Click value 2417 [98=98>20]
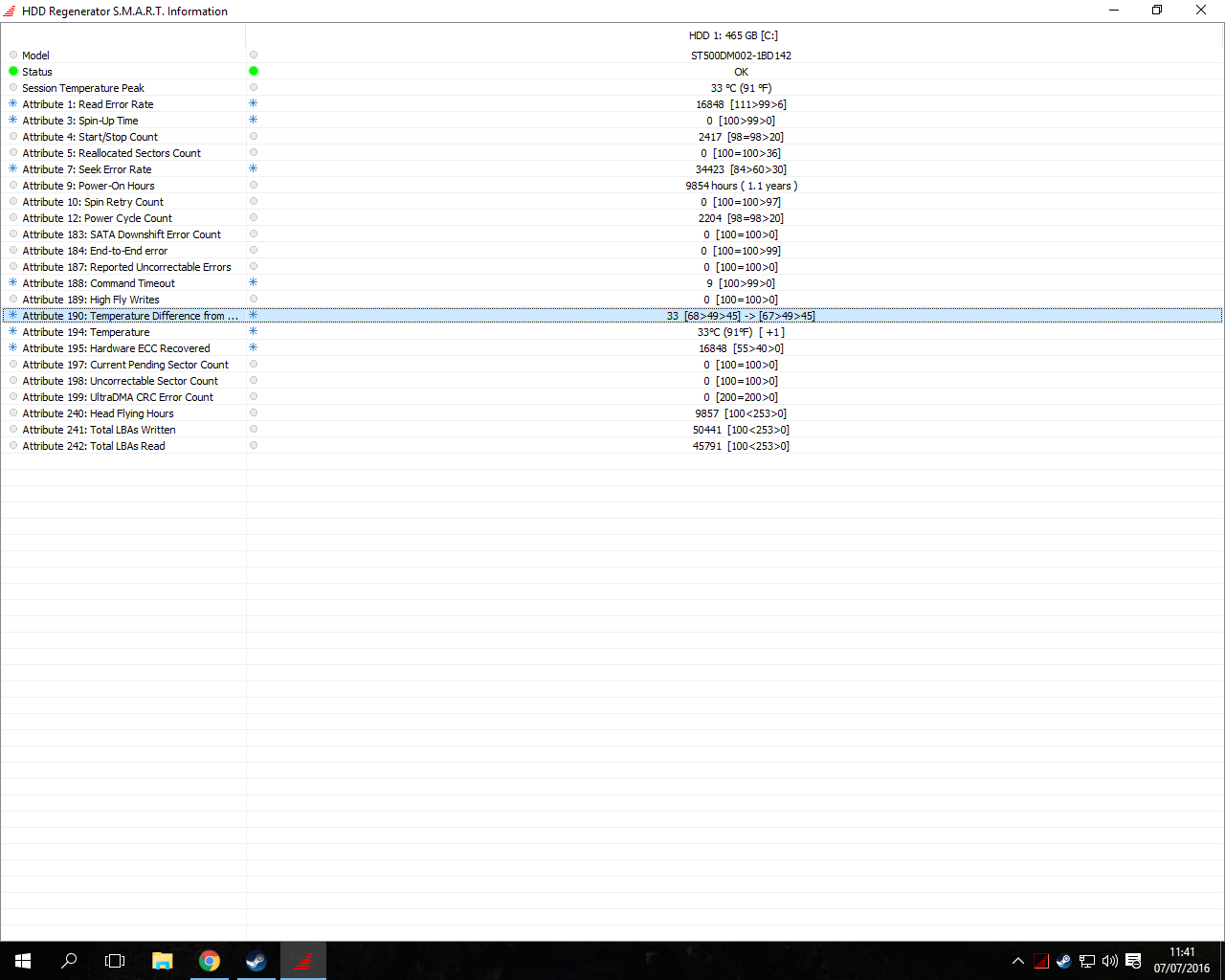This screenshot has height=980, width=1225. tap(741, 137)
